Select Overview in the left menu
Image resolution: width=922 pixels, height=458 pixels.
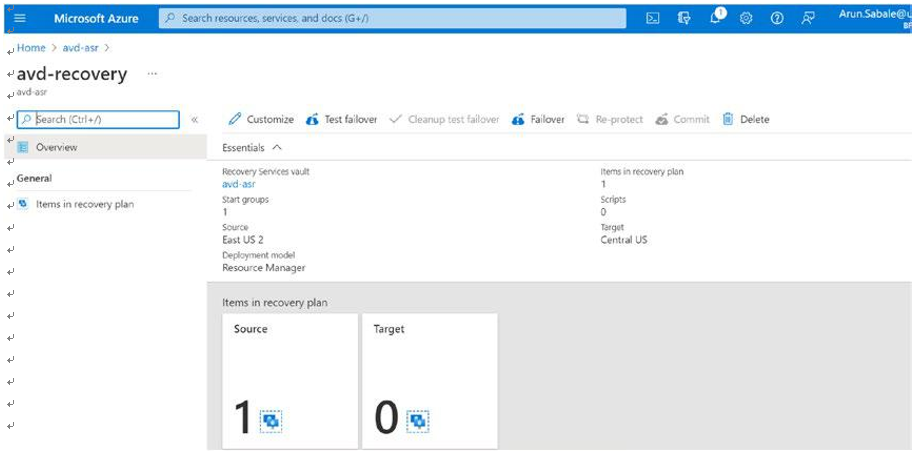tap(106, 147)
